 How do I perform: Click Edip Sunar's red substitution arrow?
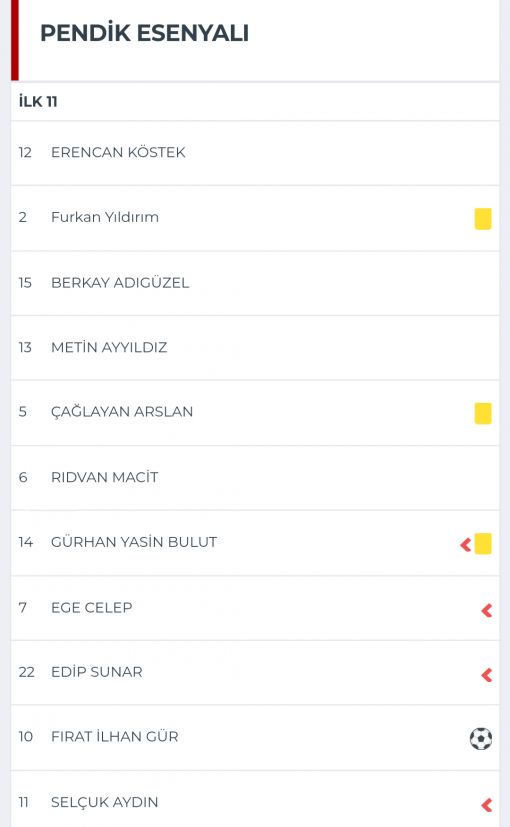click(x=487, y=675)
